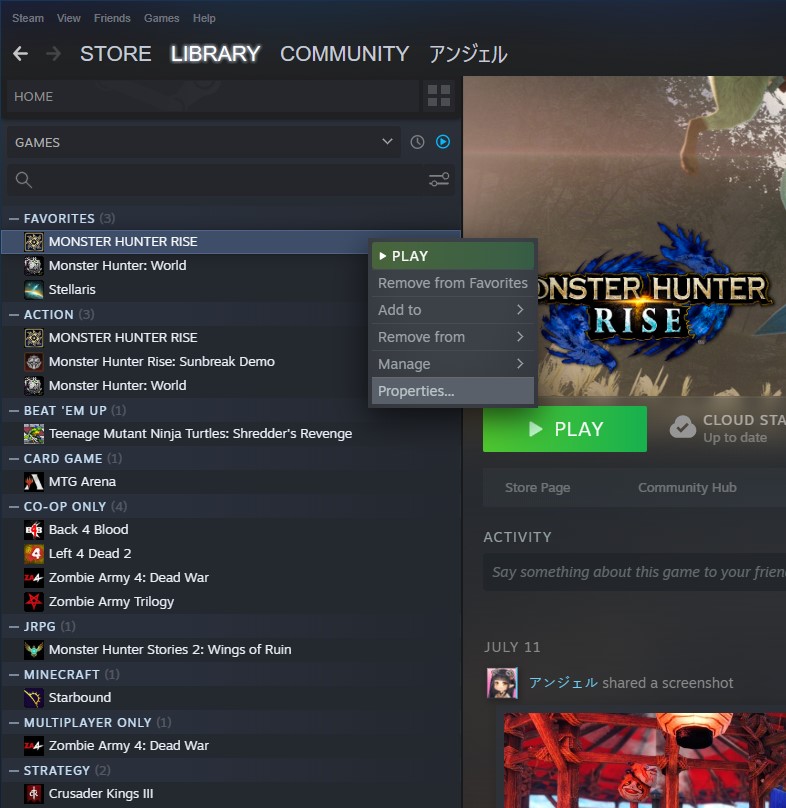Collapse the FAVORITES category
The image size is (786, 808).
(14, 218)
